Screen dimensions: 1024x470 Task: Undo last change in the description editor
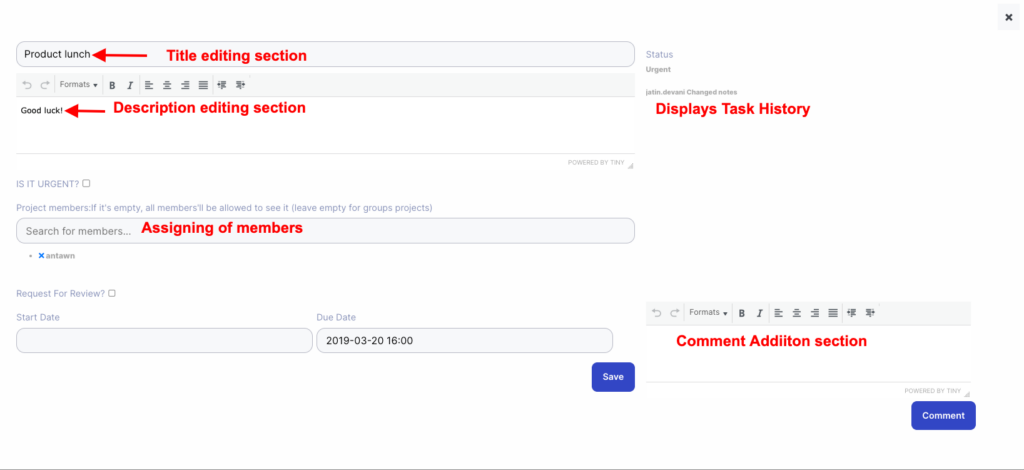point(27,85)
